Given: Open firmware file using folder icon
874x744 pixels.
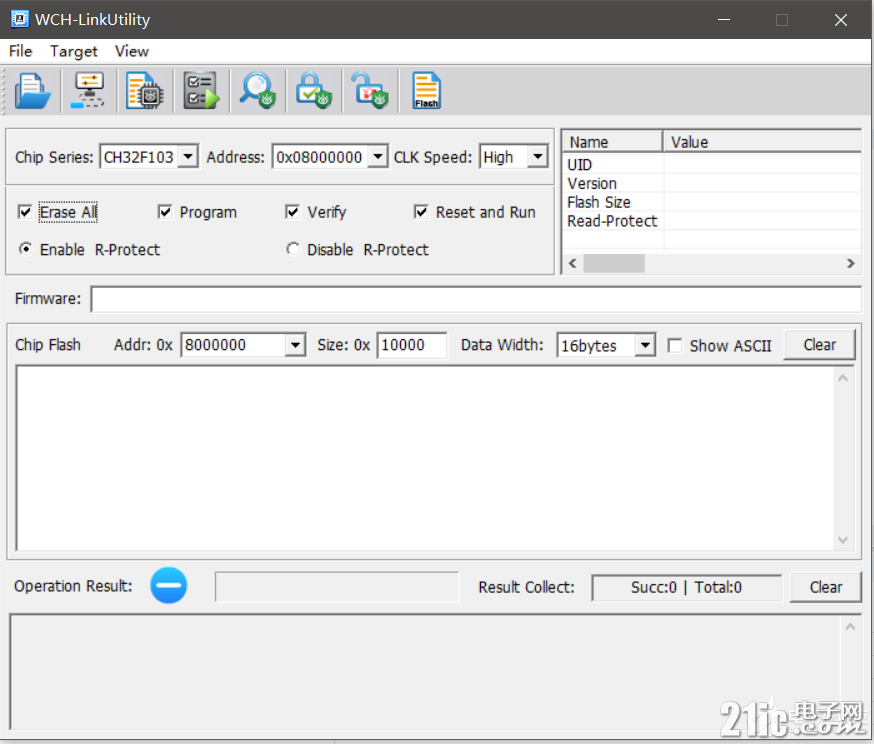Looking at the screenshot, I should 32,91.
